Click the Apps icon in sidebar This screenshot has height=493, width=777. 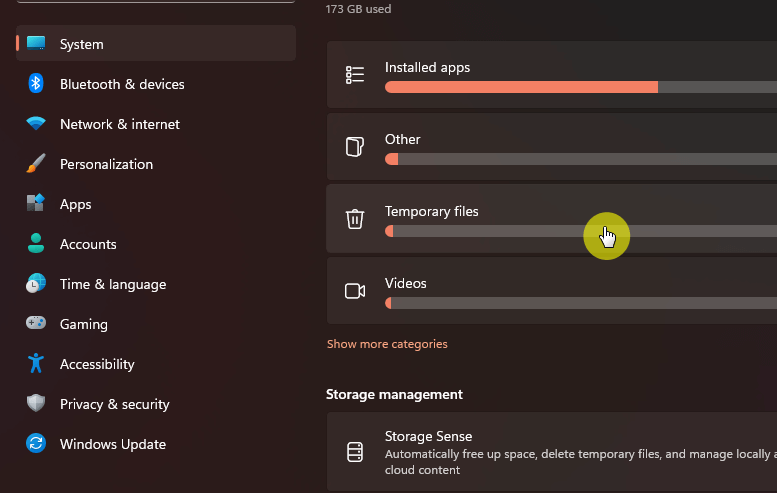click(x=36, y=203)
